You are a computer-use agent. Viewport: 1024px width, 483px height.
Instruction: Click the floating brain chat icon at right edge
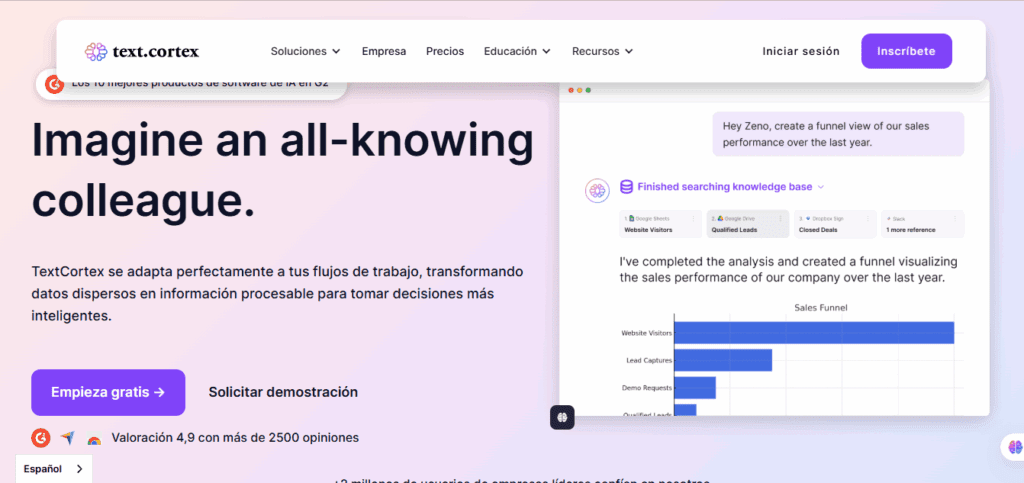pyautogui.click(x=1014, y=447)
